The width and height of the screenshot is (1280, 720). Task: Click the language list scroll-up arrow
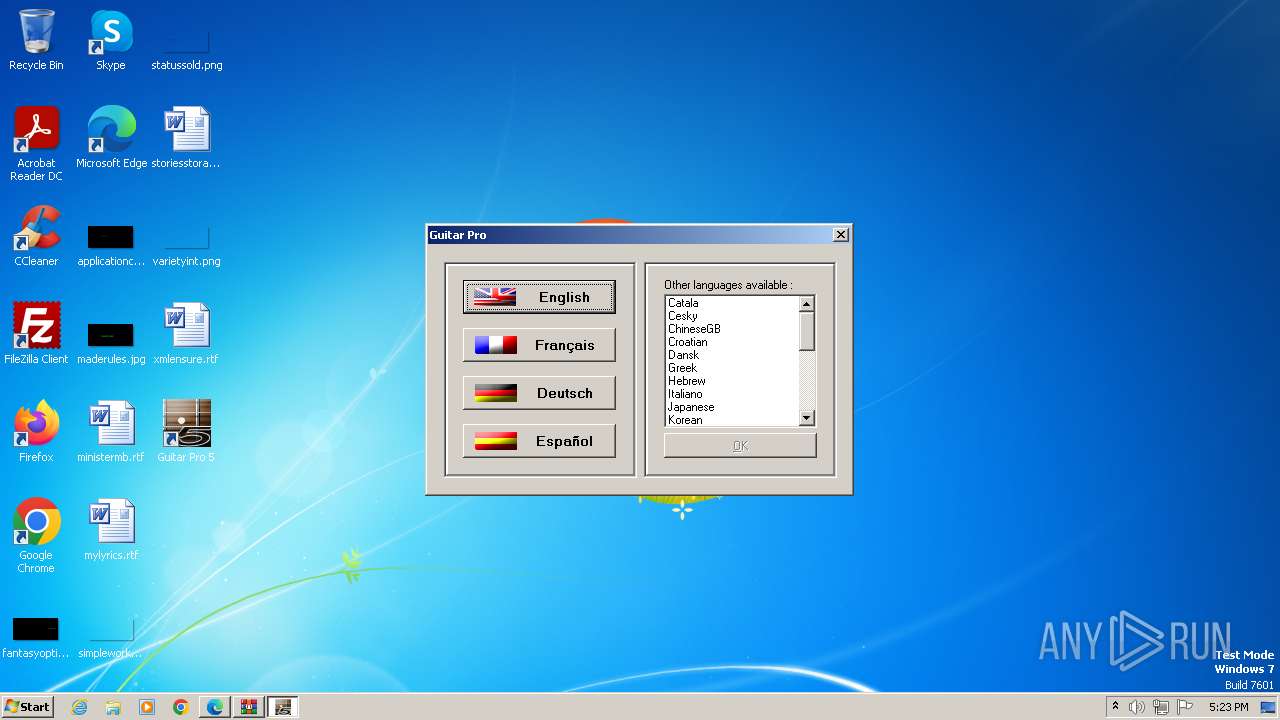(807, 304)
